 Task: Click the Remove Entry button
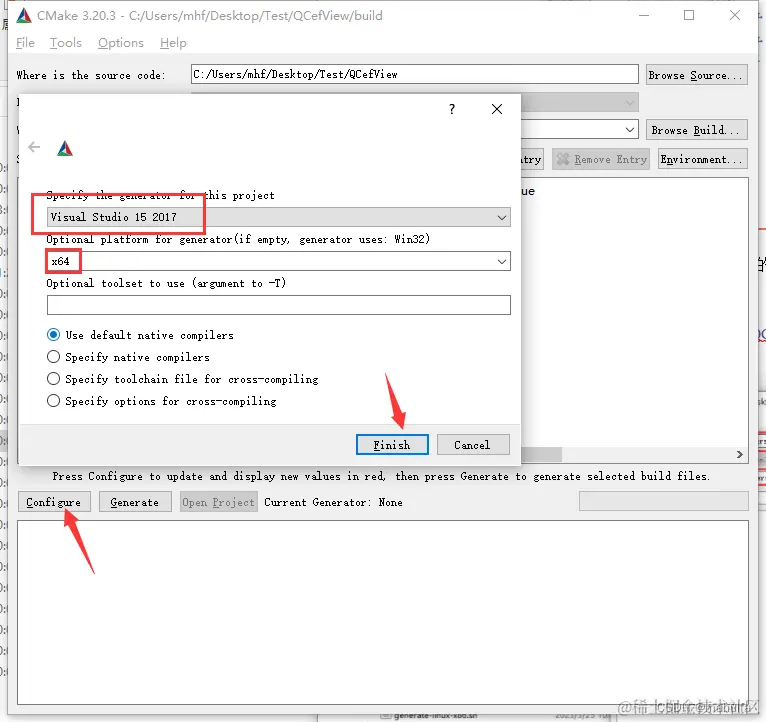coord(601,159)
